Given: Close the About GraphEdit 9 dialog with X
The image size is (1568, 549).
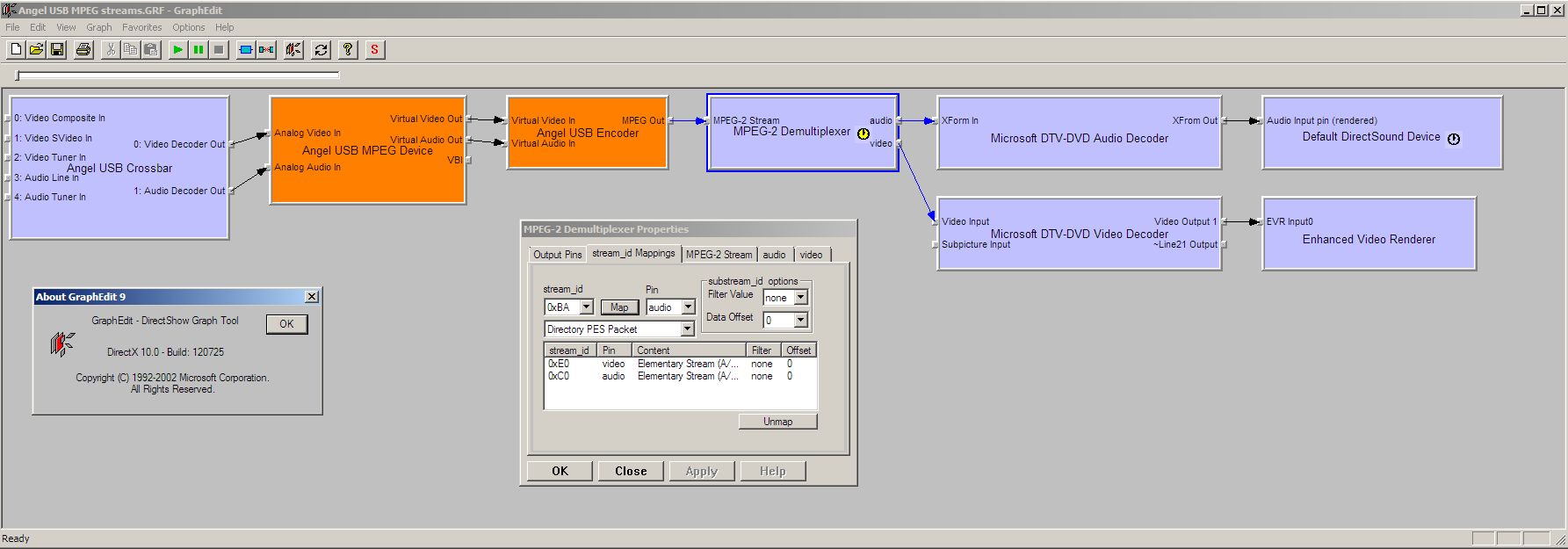Looking at the screenshot, I should coord(312,297).
